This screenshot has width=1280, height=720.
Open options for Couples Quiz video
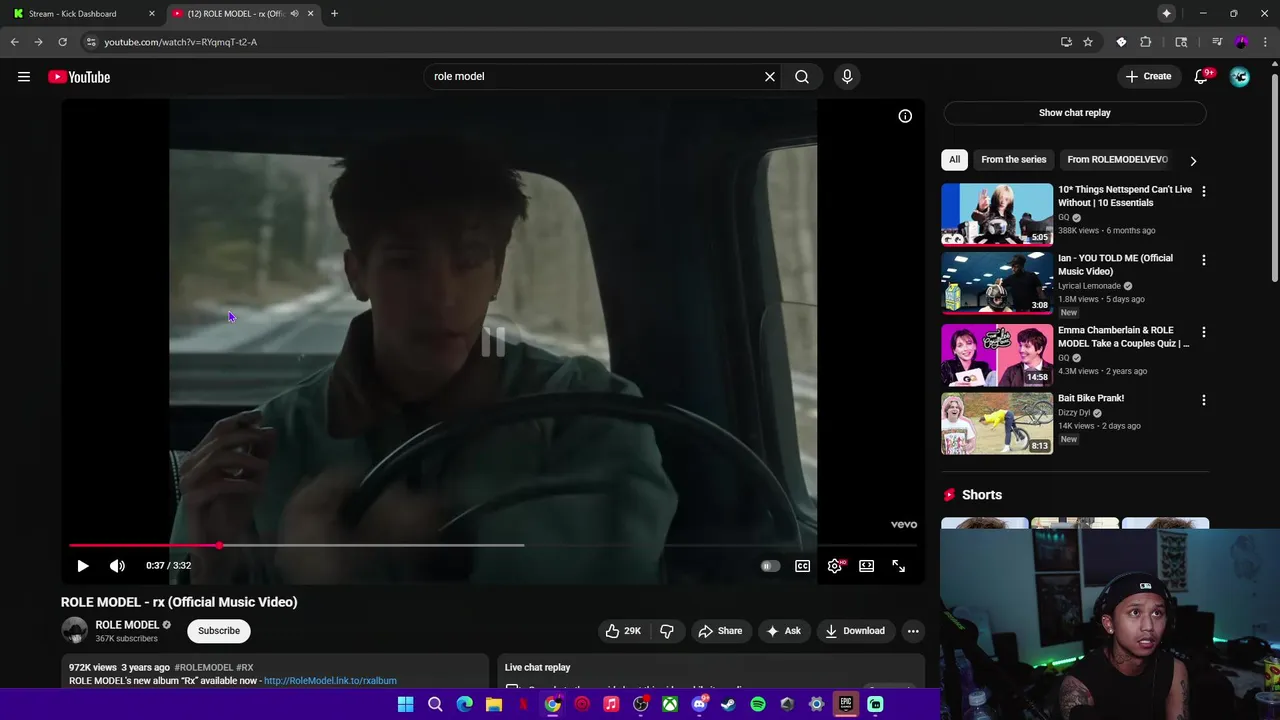point(1204,332)
